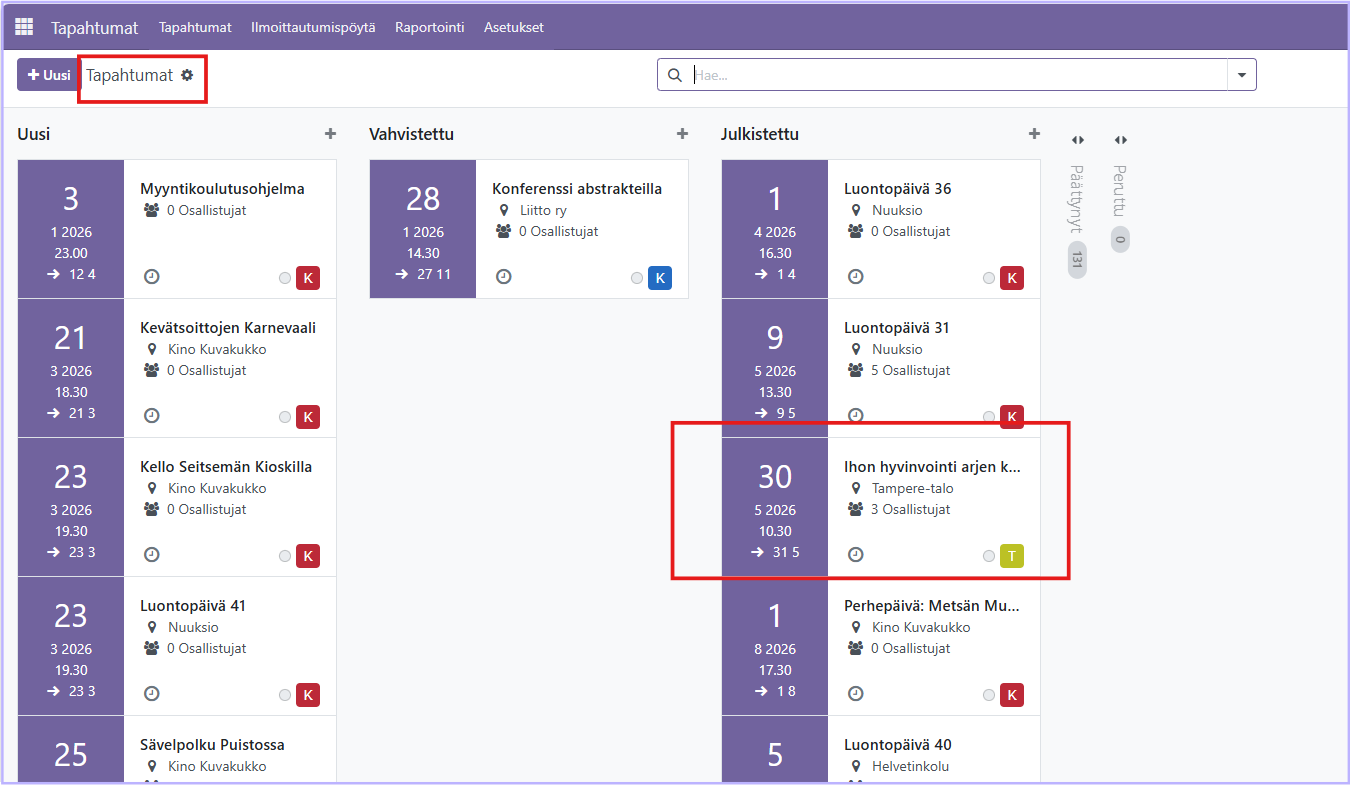Click the Uusi button to create event

[48, 75]
